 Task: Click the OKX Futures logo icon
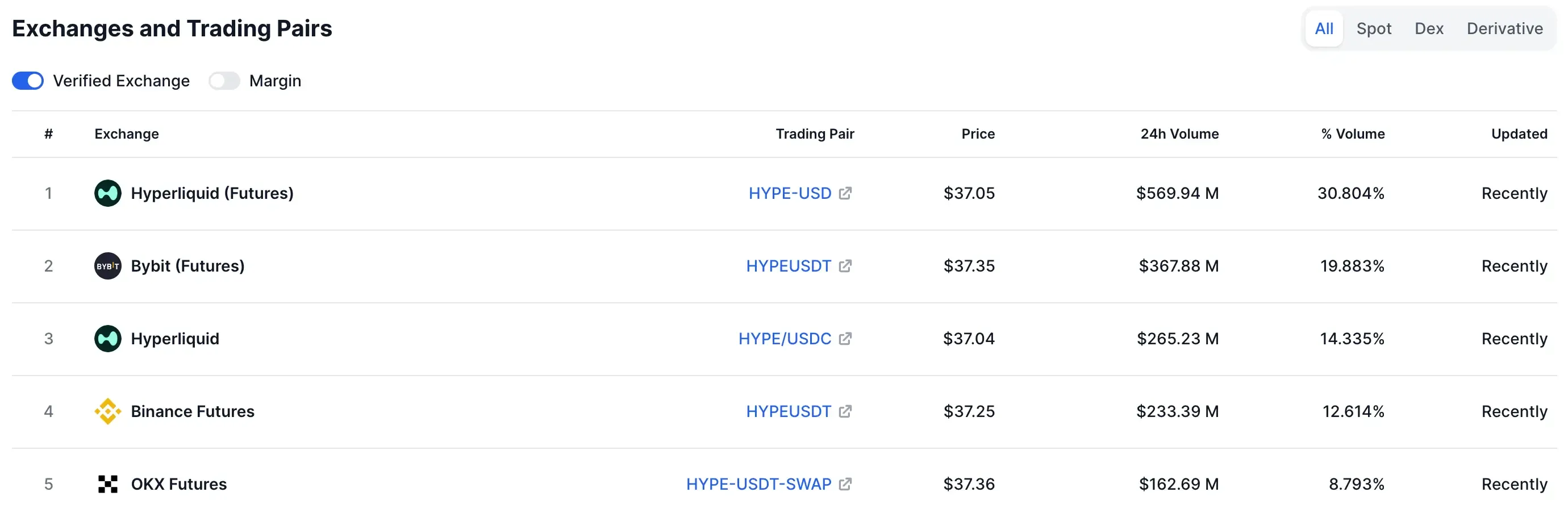(x=108, y=484)
